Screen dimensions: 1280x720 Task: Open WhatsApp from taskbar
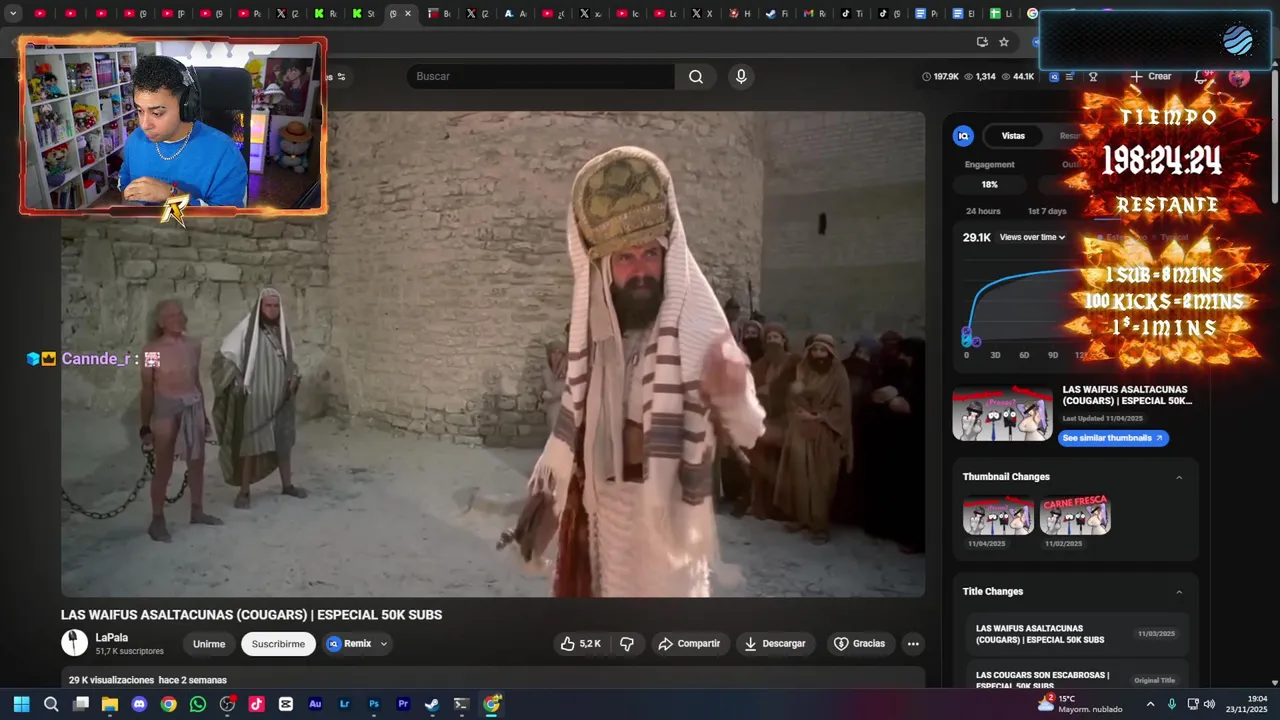198,704
